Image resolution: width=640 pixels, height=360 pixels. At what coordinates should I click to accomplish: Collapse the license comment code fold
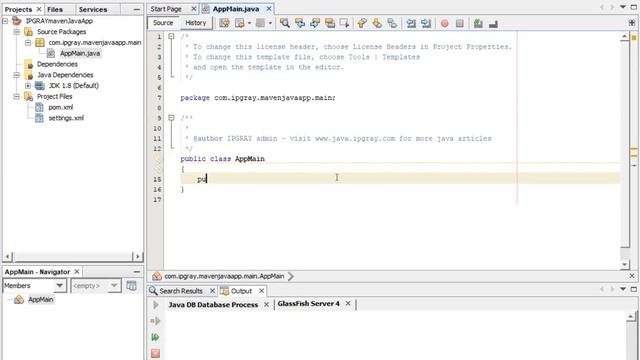171,36
